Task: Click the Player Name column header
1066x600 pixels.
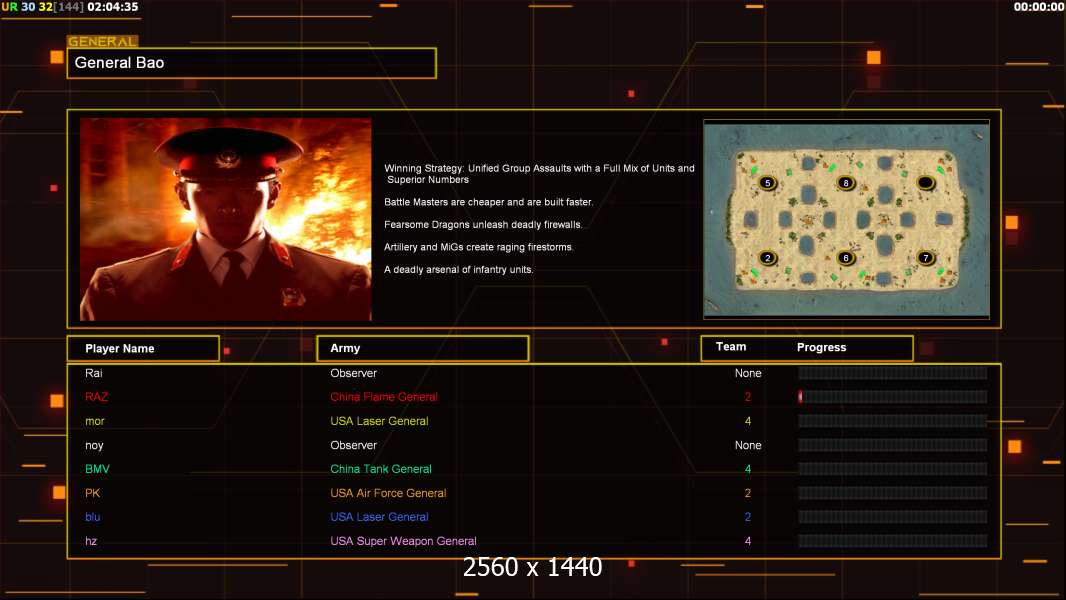Action: [143, 349]
